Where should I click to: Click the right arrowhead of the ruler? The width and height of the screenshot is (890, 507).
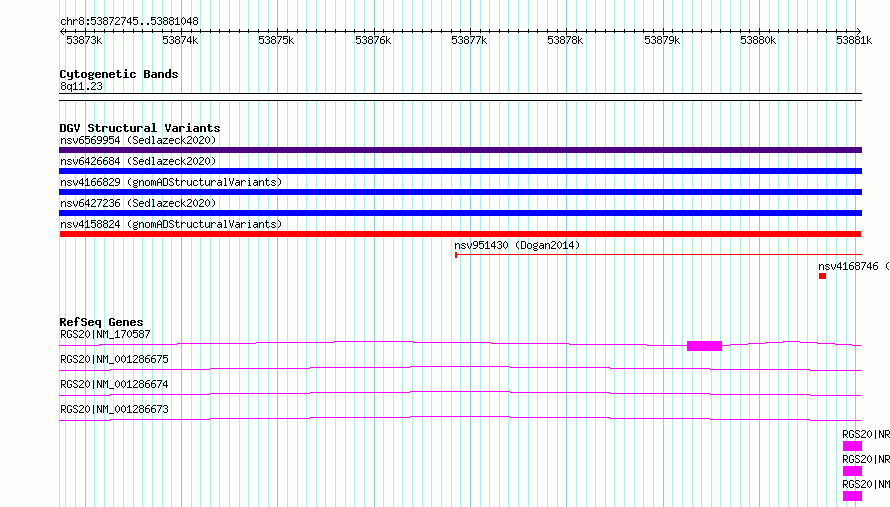tap(859, 31)
